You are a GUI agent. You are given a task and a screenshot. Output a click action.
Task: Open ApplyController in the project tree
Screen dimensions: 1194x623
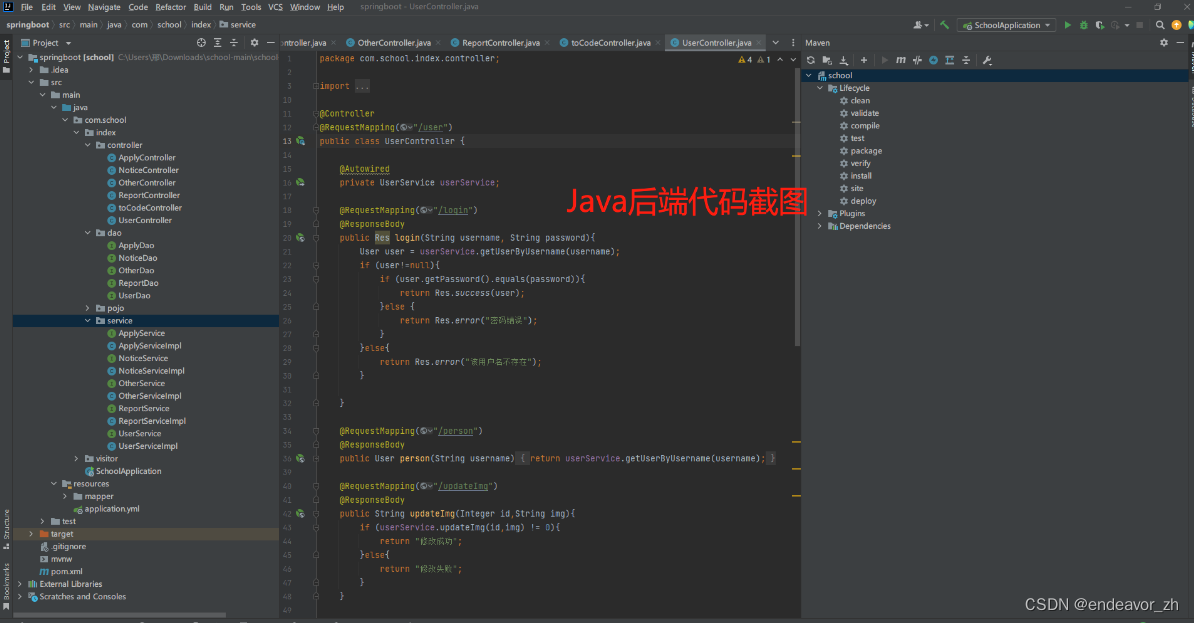click(x=146, y=158)
